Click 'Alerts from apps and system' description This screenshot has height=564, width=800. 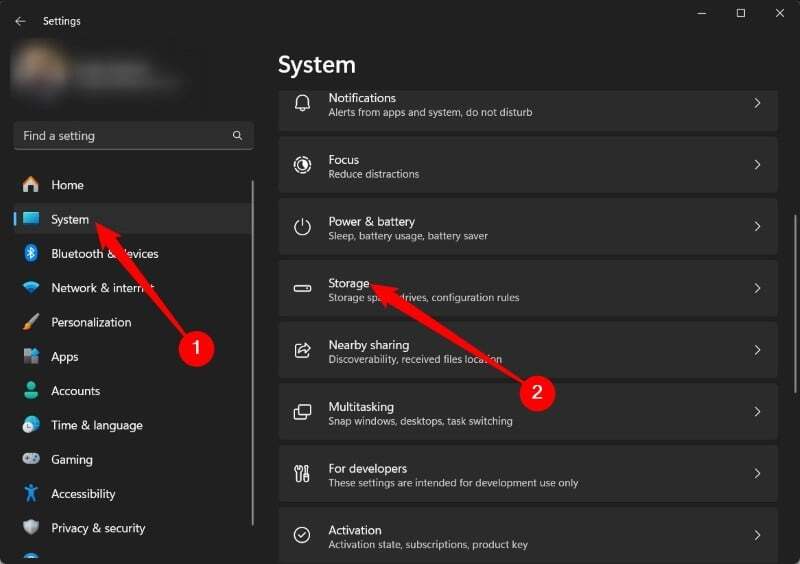[431, 112]
